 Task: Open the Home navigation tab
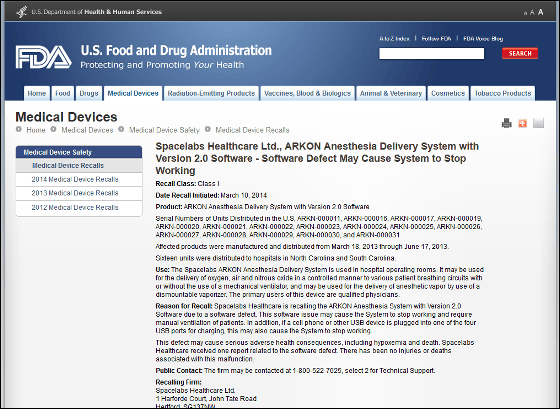click(37, 93)
